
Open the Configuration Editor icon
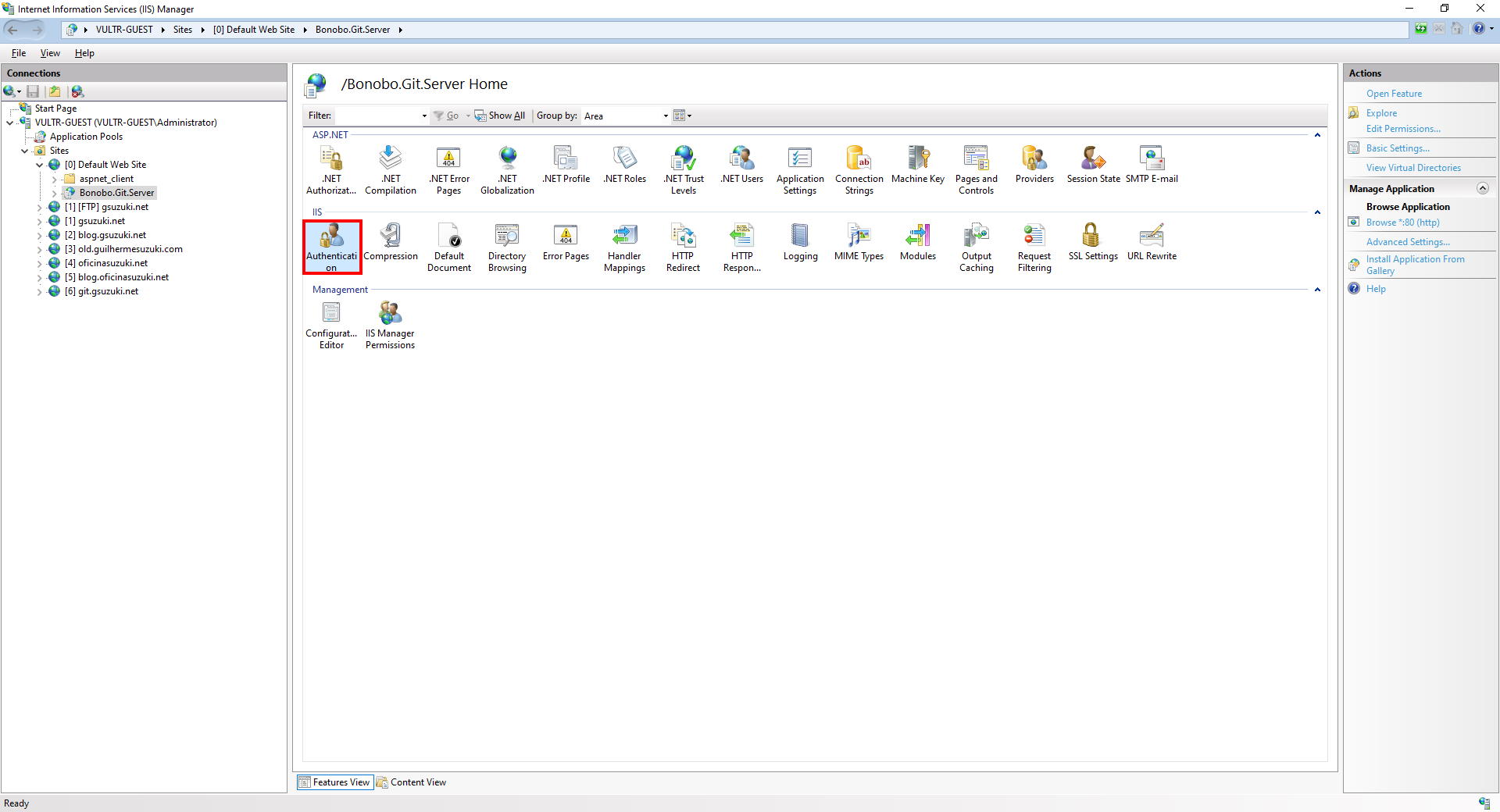click(331, 324)
